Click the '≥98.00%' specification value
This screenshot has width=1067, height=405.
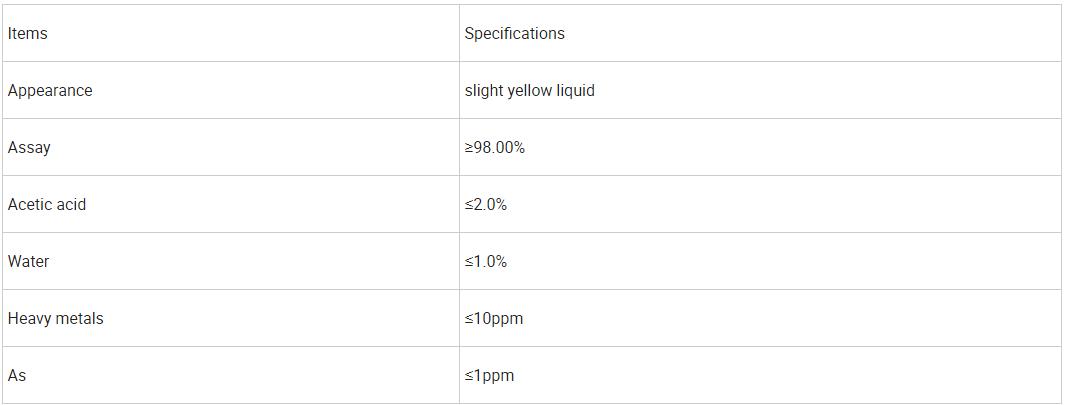click(495, 147)
